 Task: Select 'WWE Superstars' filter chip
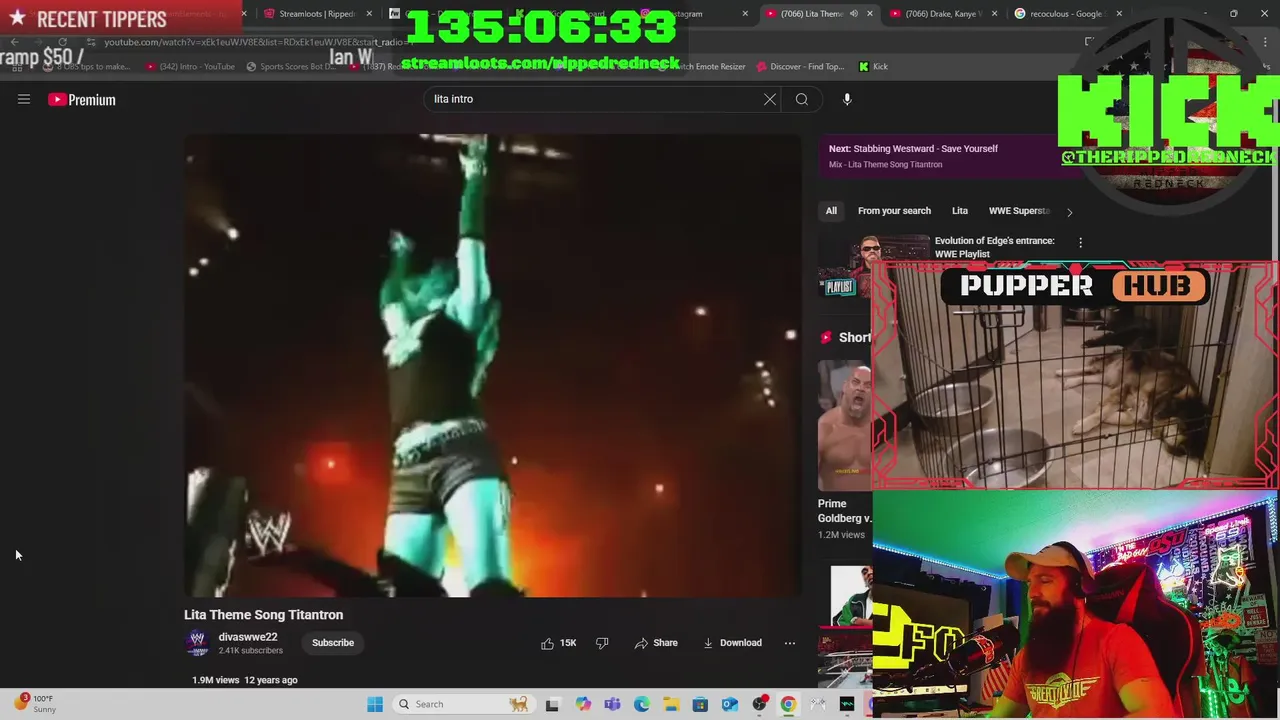[x=1019, y=211]
